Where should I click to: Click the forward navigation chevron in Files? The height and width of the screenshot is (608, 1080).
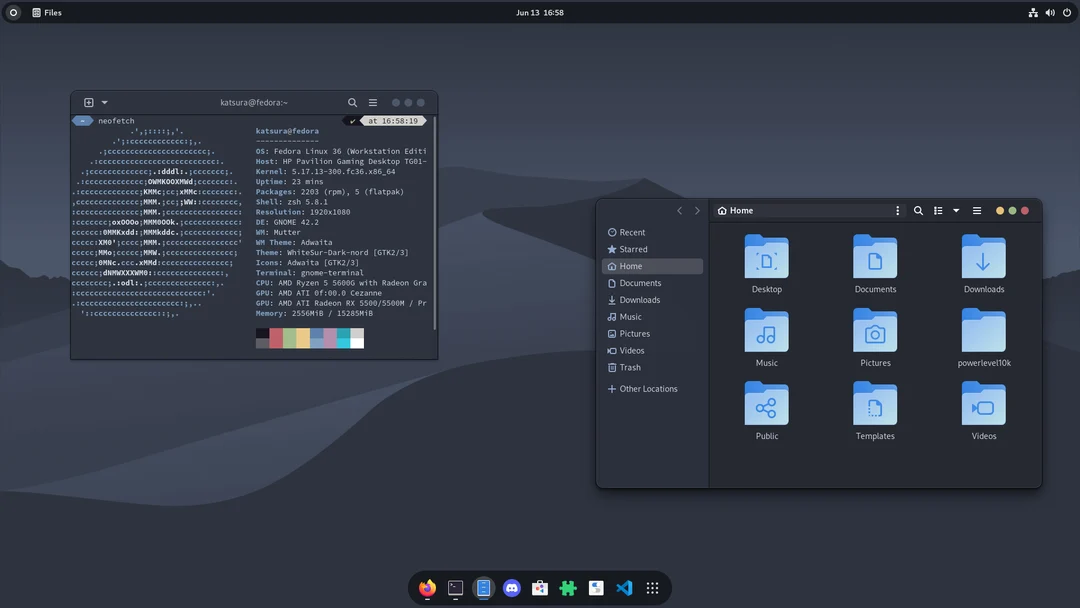click(697, 210)
